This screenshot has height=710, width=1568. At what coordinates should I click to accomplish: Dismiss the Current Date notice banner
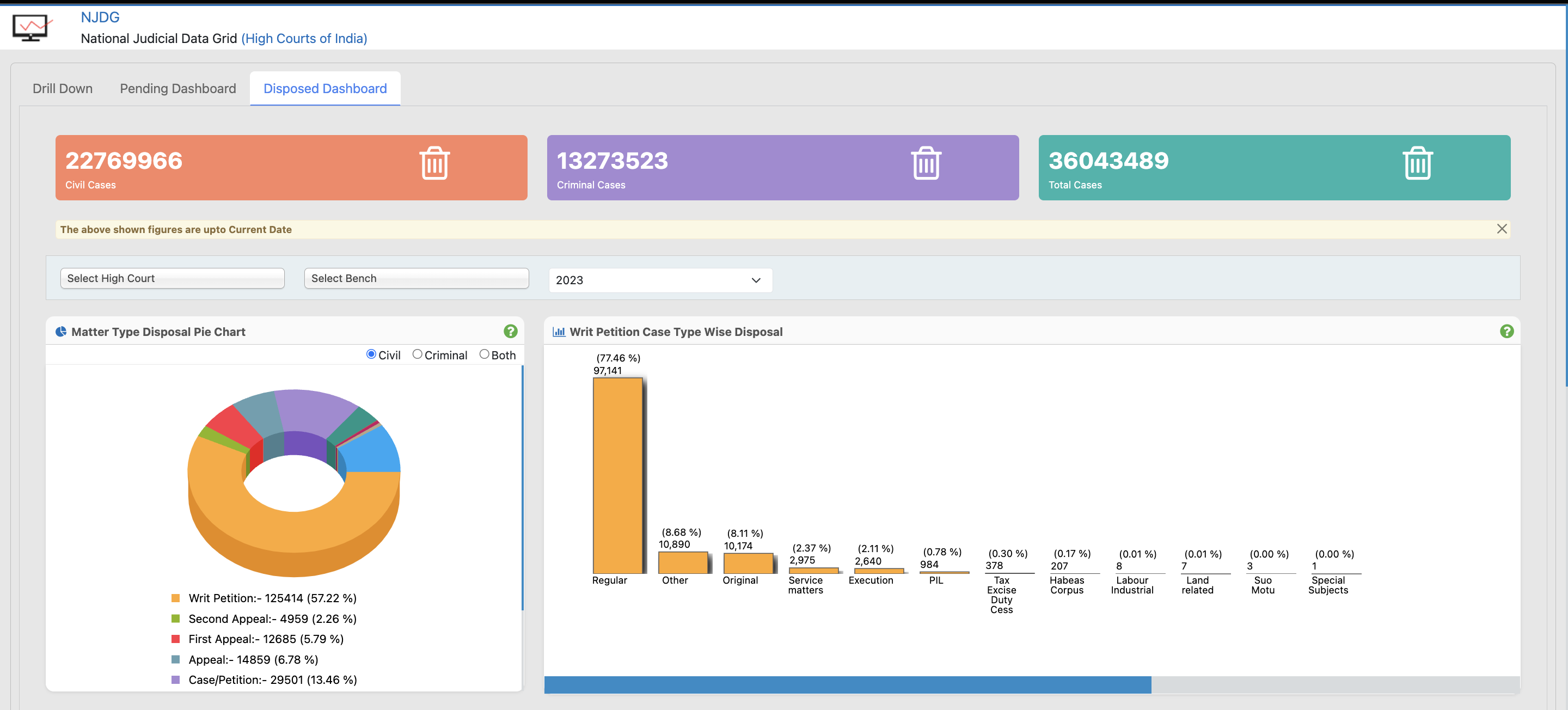[x=1501, y=229]
